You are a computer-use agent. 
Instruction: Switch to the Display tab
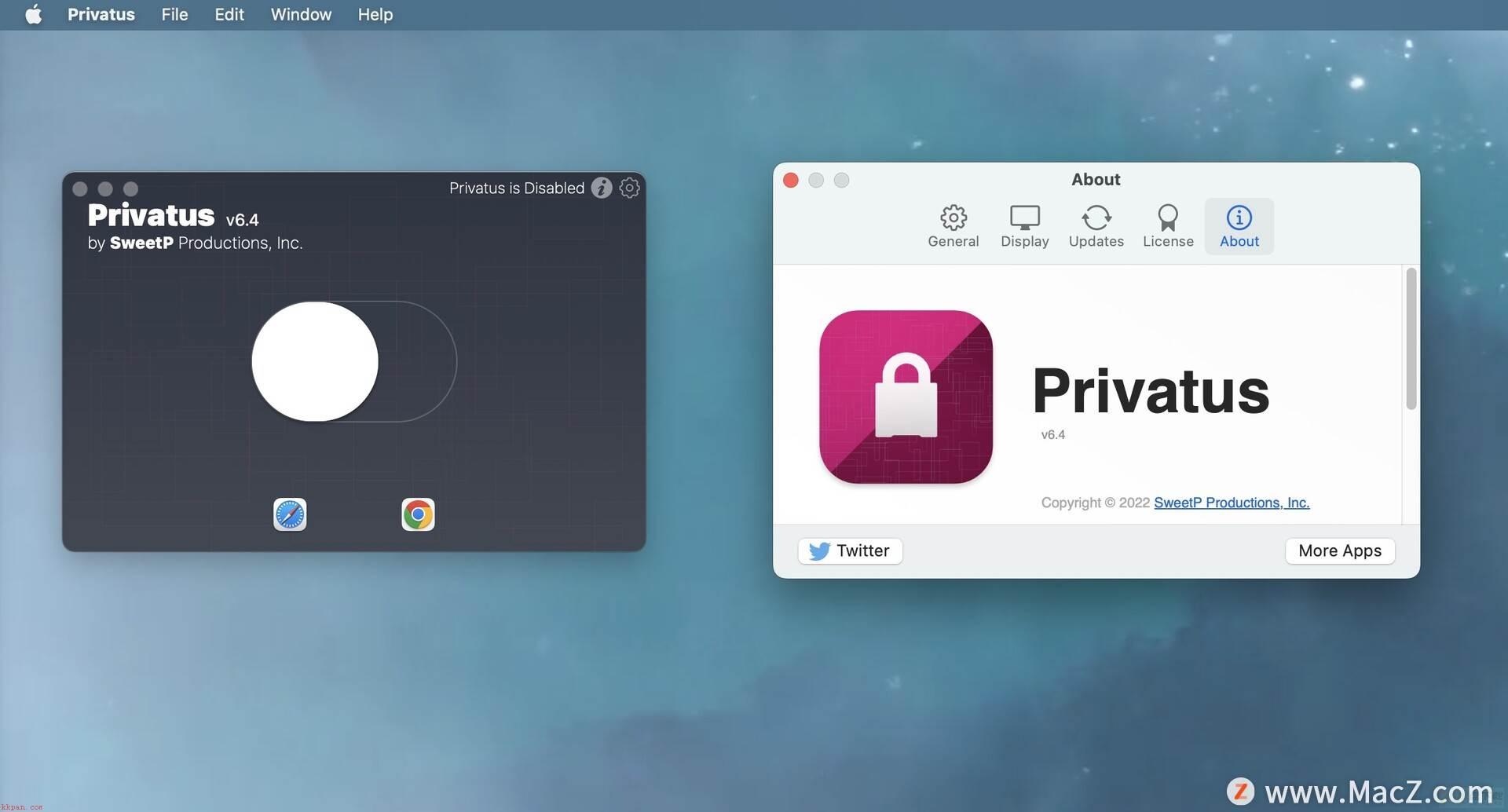coord(1024,226)
